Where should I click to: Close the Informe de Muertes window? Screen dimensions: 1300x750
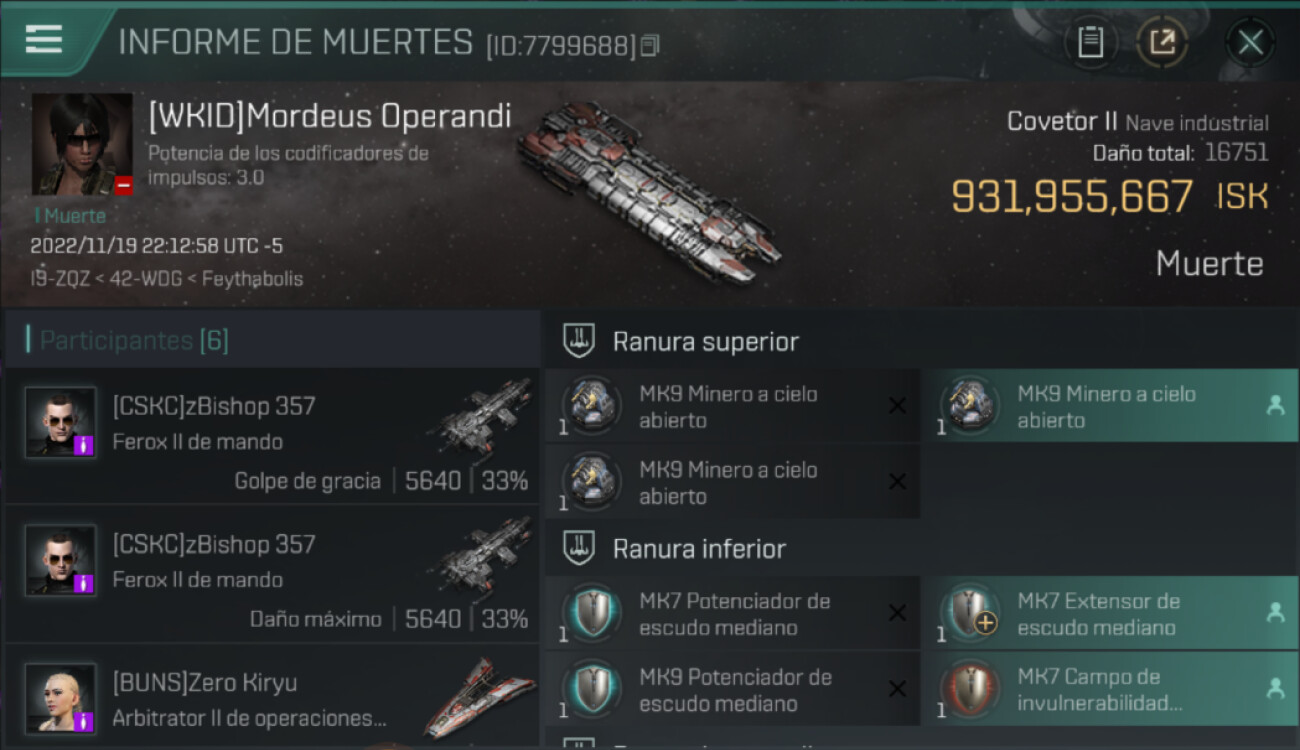pyautogui.click(x=1250, y=42)
